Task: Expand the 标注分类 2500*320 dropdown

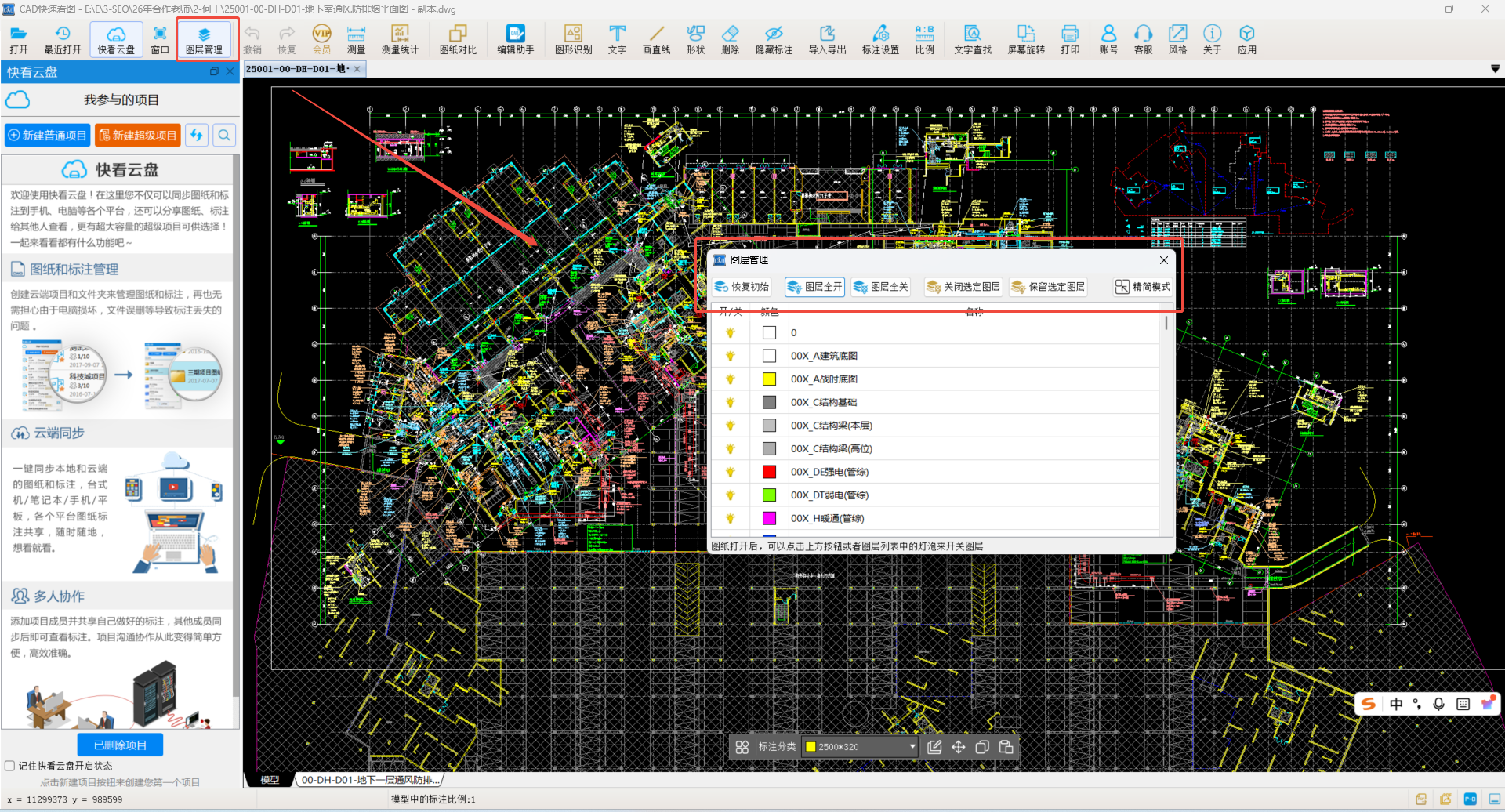Action: tap(912, 747)
